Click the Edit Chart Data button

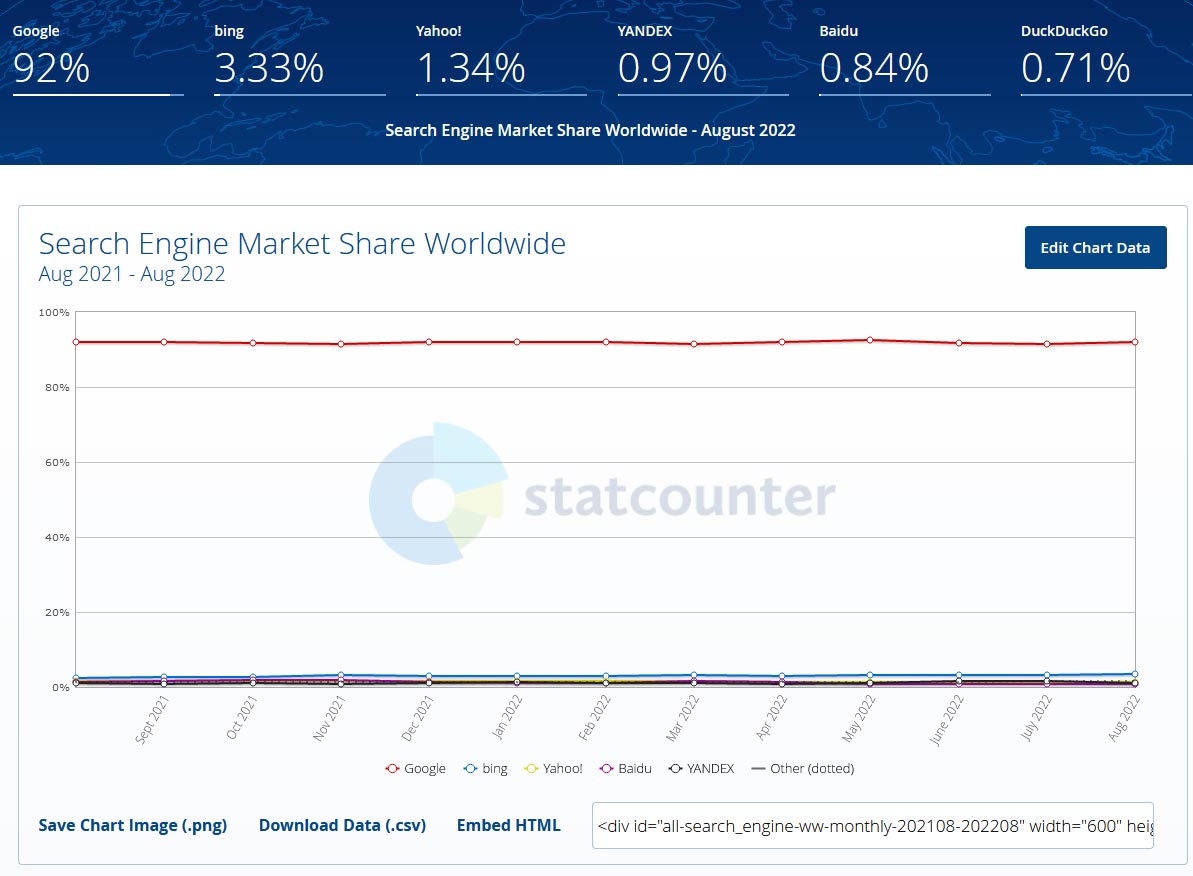click(x=1095, y=247)
